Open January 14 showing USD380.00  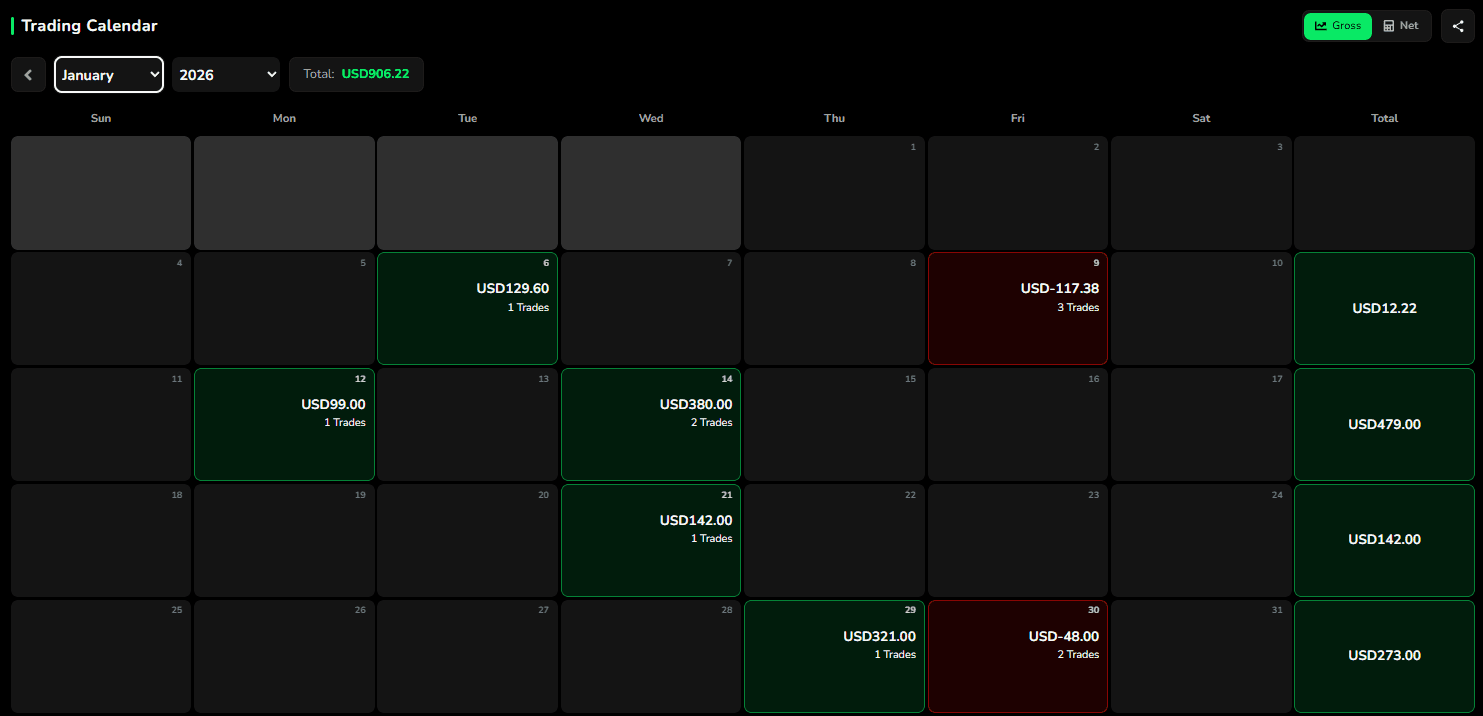pos(651,424)
